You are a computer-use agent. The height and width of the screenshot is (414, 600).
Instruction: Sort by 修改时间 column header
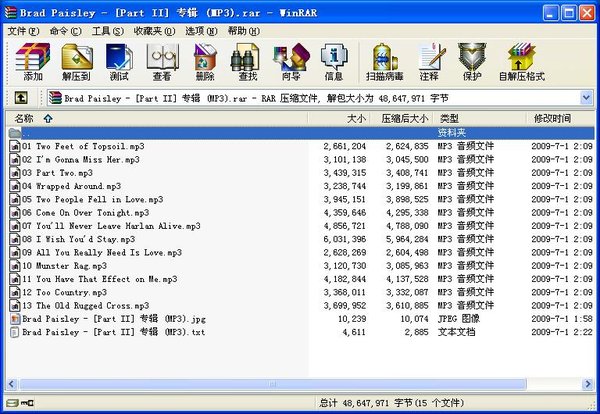click(561, 119)
